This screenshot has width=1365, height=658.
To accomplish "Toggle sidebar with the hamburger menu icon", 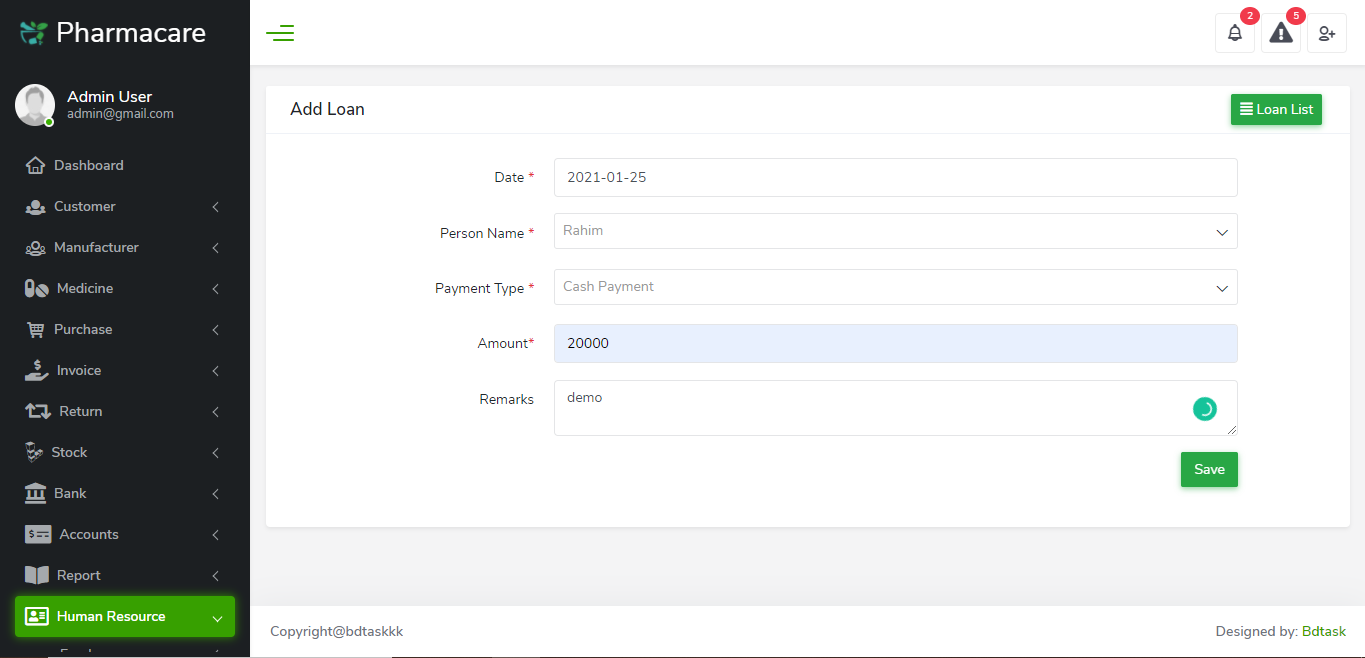I will tap(280, 33).
